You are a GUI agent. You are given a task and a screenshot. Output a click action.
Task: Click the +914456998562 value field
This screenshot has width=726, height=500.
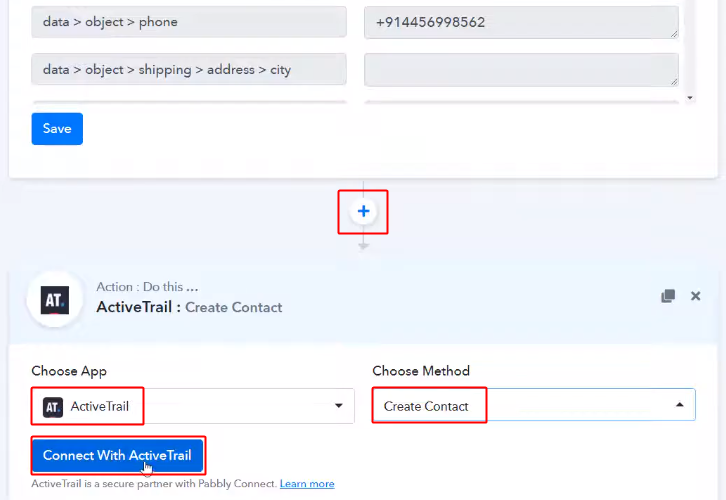521,22
